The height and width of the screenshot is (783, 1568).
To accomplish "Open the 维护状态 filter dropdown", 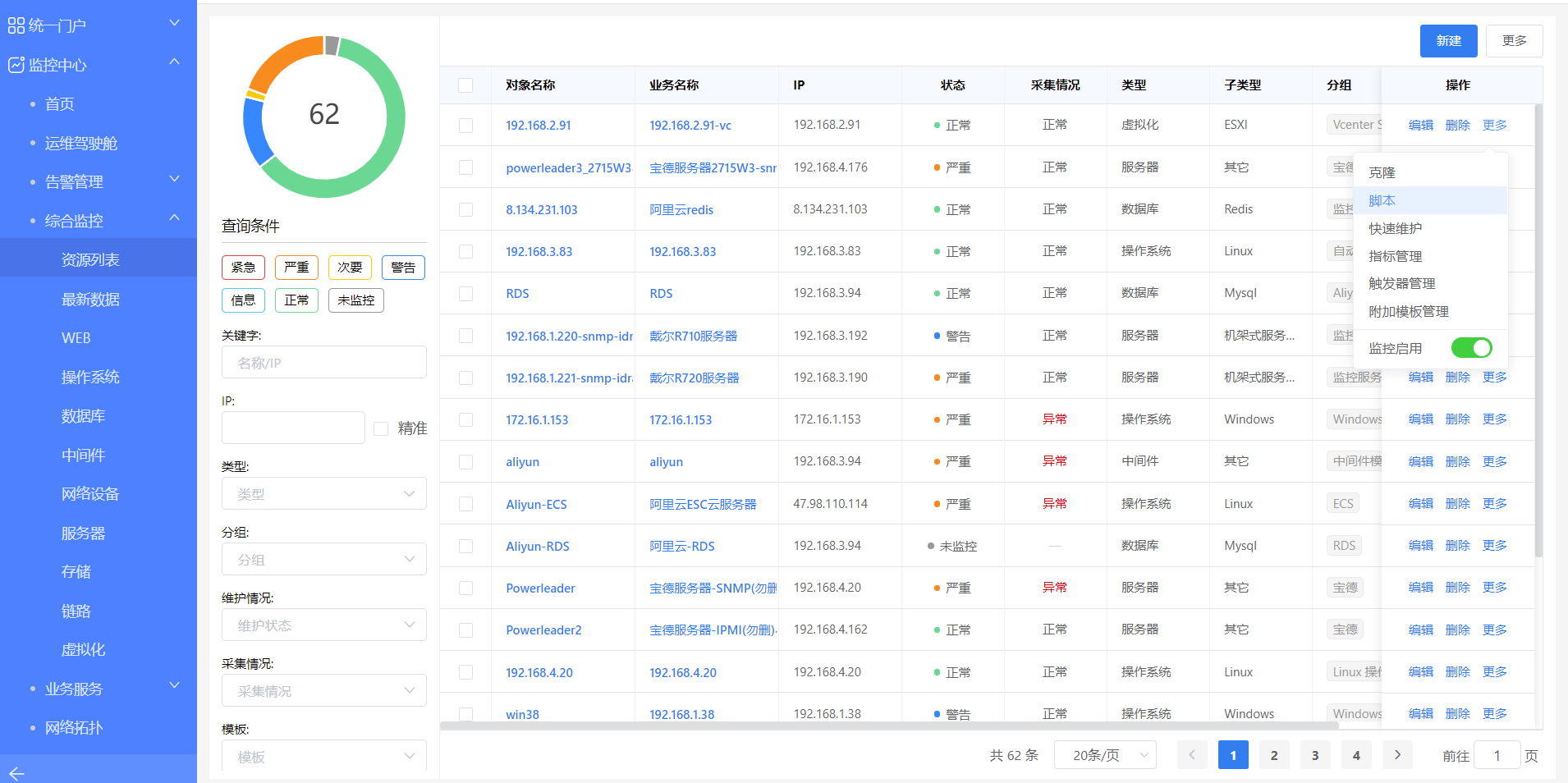I will [x=324, y=625].
